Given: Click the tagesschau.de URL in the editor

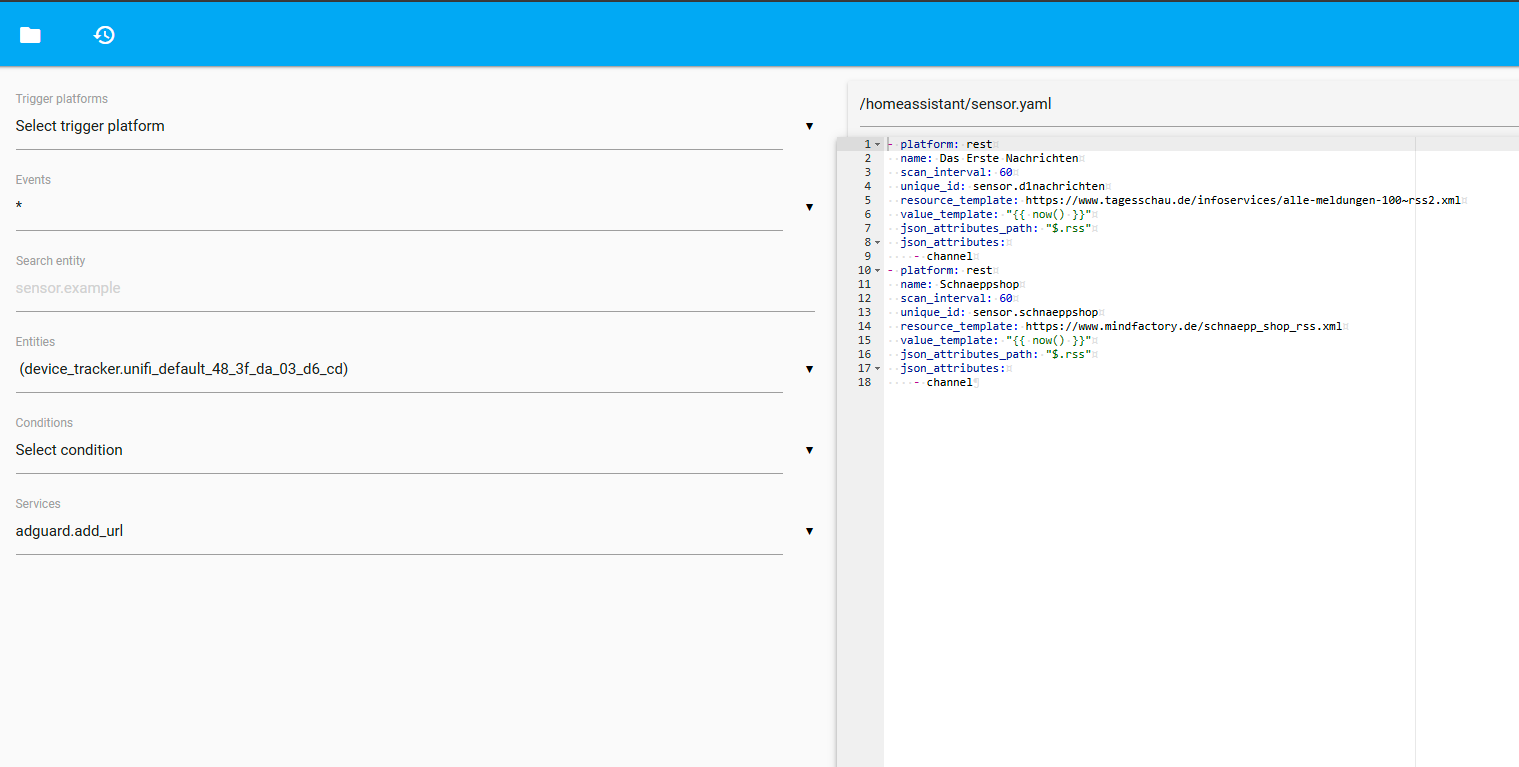Looking at the screenshot, I should [x=1242, y=200].
